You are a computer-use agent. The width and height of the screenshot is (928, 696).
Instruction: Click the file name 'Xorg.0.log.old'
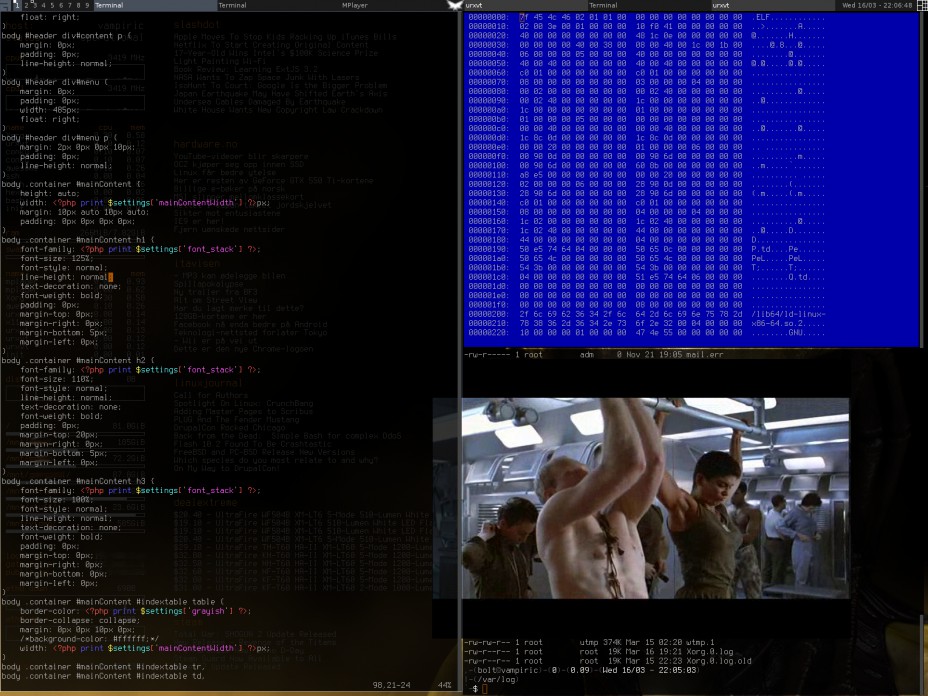click(x=718, y=661)
